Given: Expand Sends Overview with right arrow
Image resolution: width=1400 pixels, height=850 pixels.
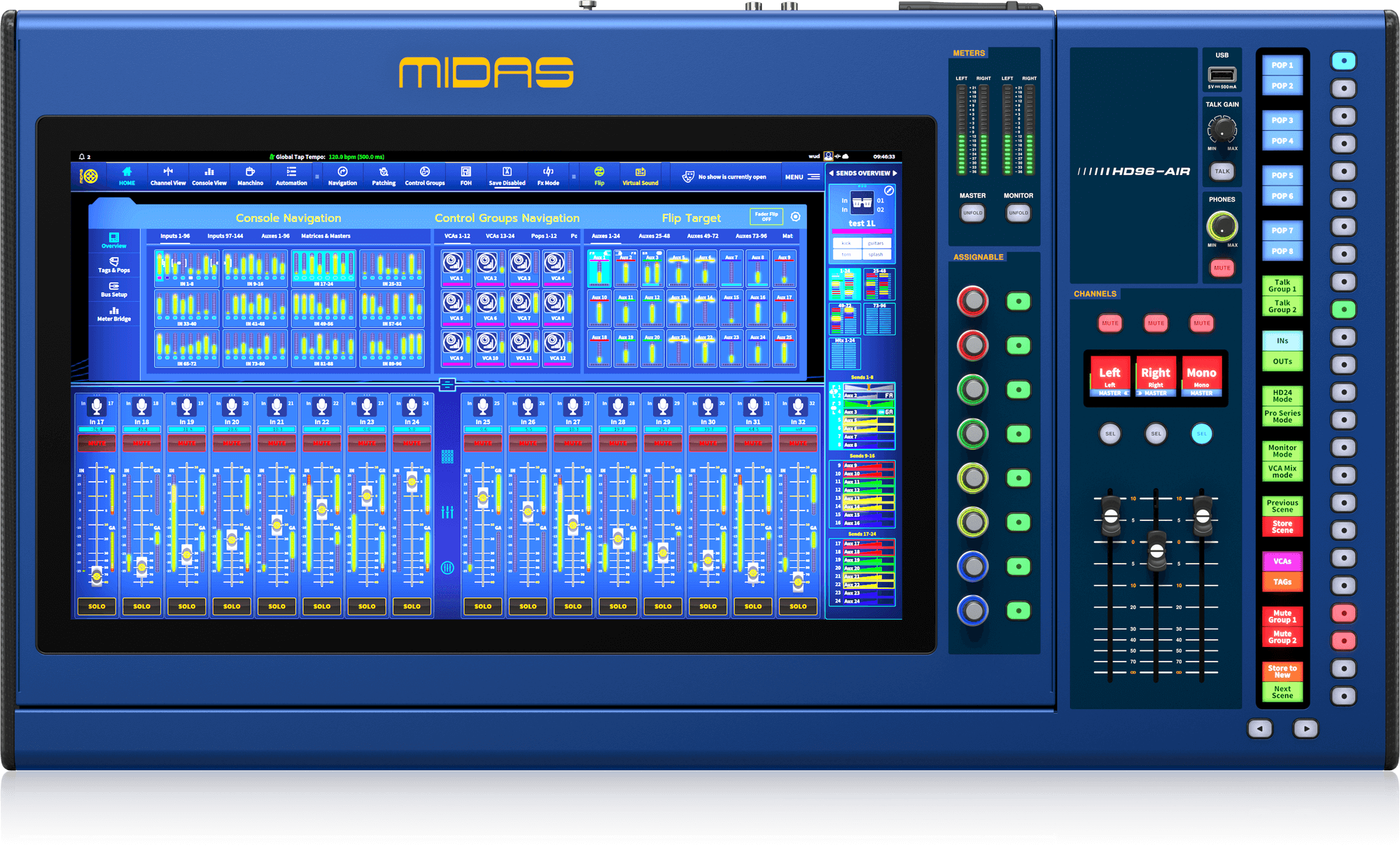Looking at the screenshot, I should [x=894, y=173].
